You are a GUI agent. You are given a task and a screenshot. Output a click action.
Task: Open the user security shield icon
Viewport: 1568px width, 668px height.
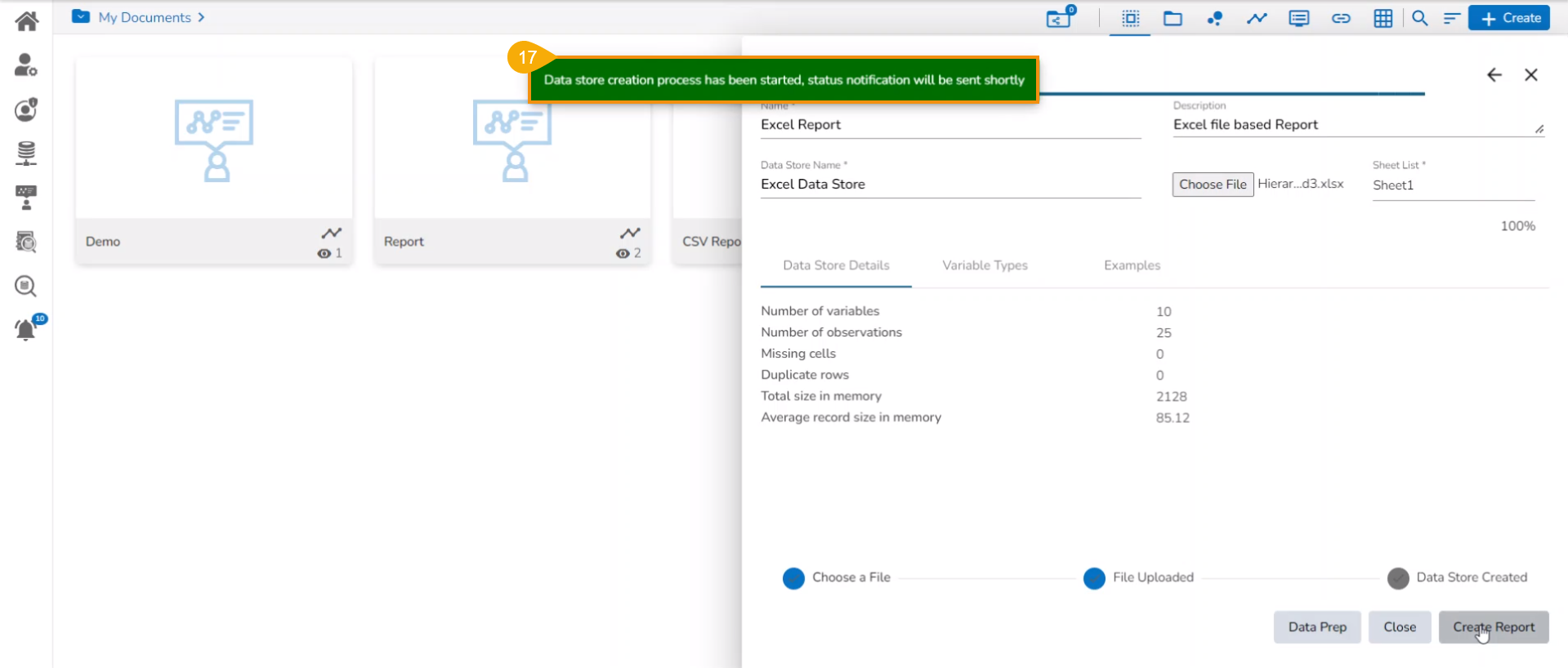26,109
